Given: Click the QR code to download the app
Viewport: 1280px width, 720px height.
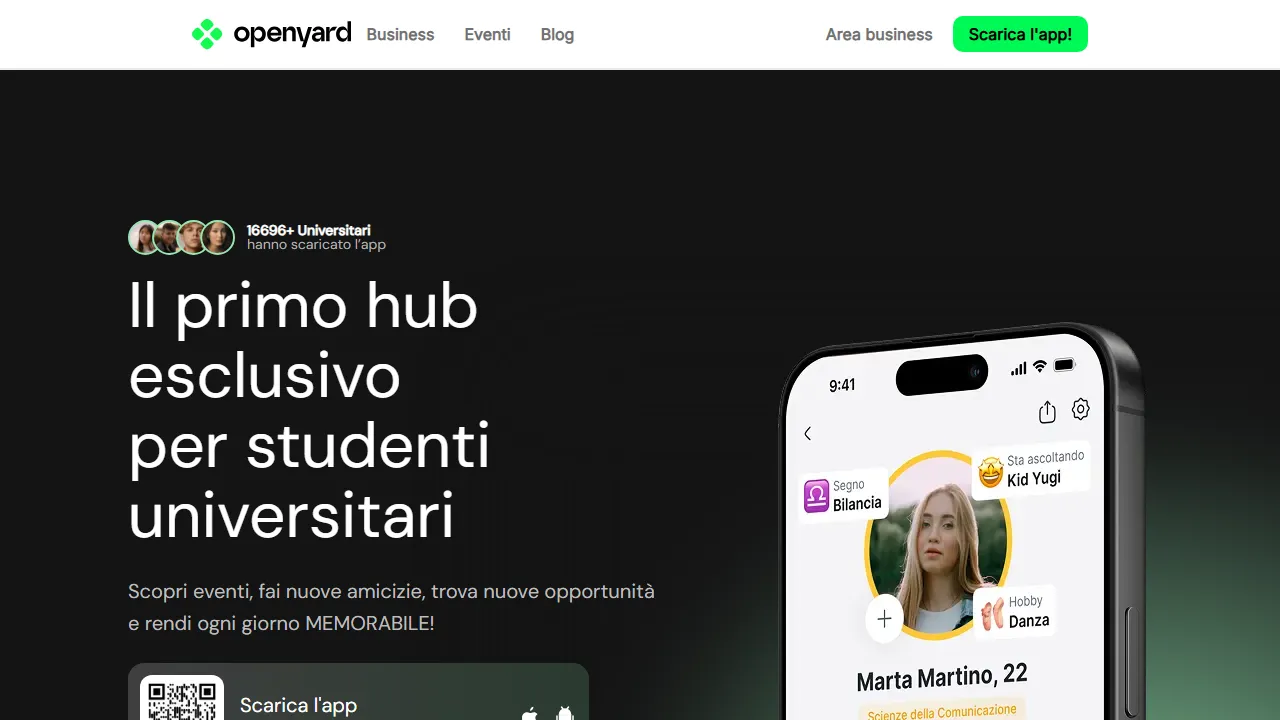Looking at the screenshot, I should (x=181, y=700).
